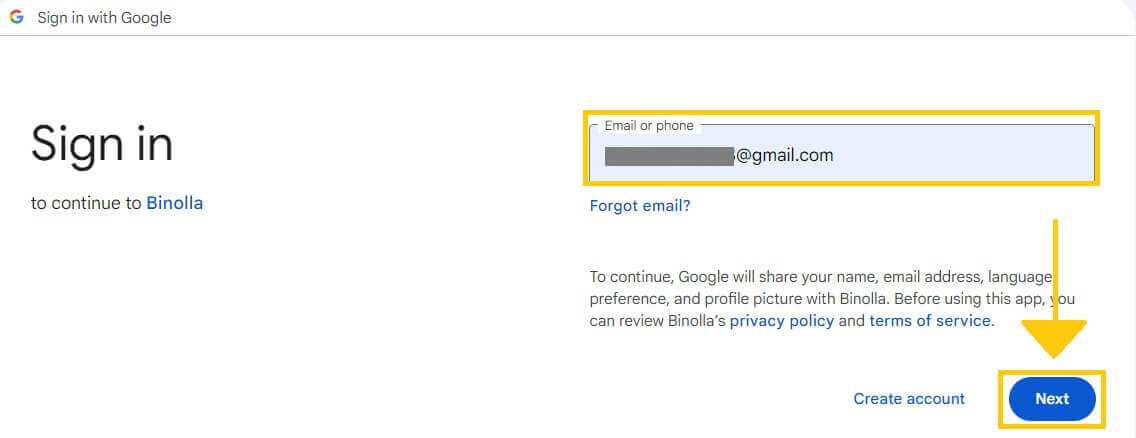Click the Google "G" logo icon
The height and width of the screenshot is (438, 1136).
click(x=16, y=17)
